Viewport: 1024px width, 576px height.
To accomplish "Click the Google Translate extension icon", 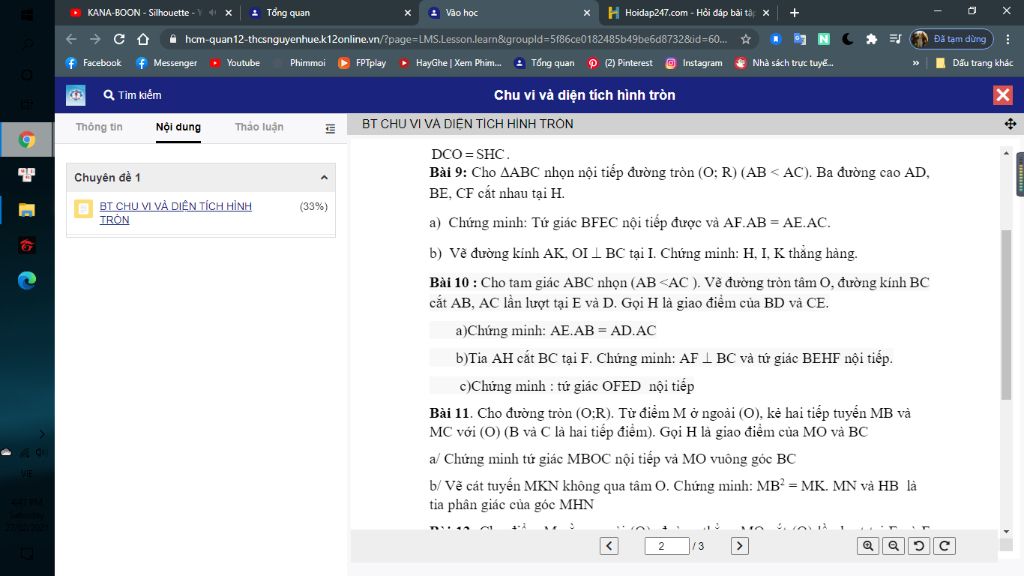I will [799, 39].
